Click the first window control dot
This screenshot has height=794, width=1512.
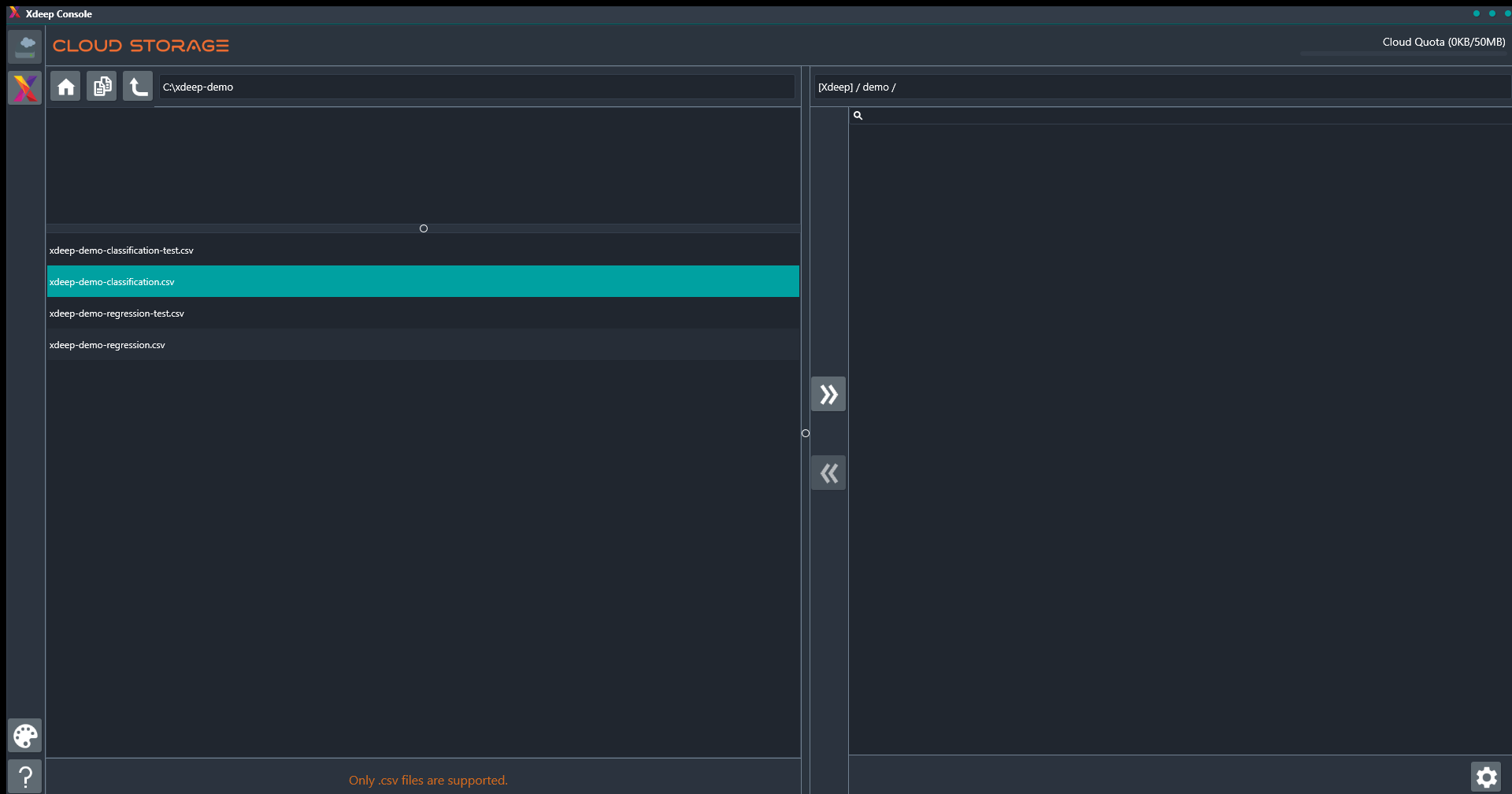point(1476,13)
